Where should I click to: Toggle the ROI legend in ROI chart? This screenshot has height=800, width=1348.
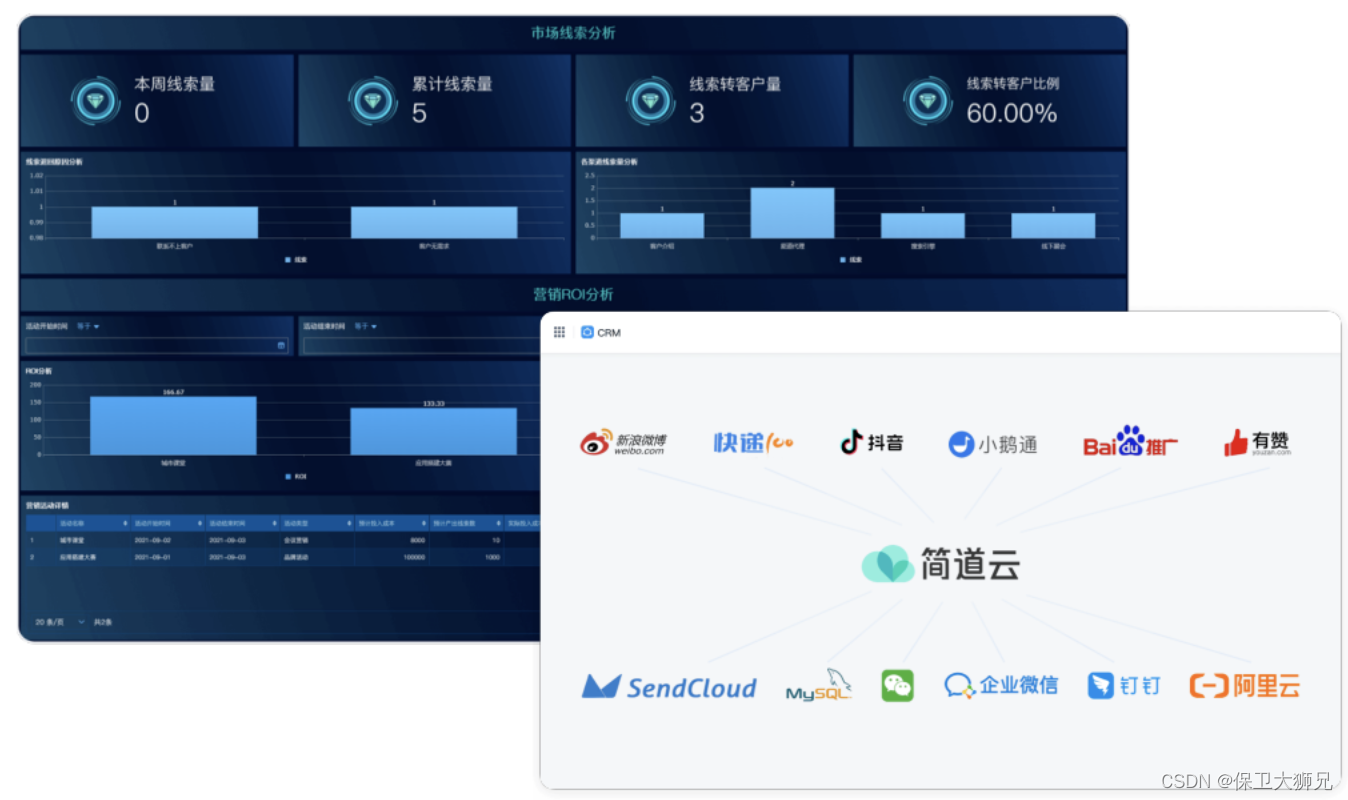295,476
